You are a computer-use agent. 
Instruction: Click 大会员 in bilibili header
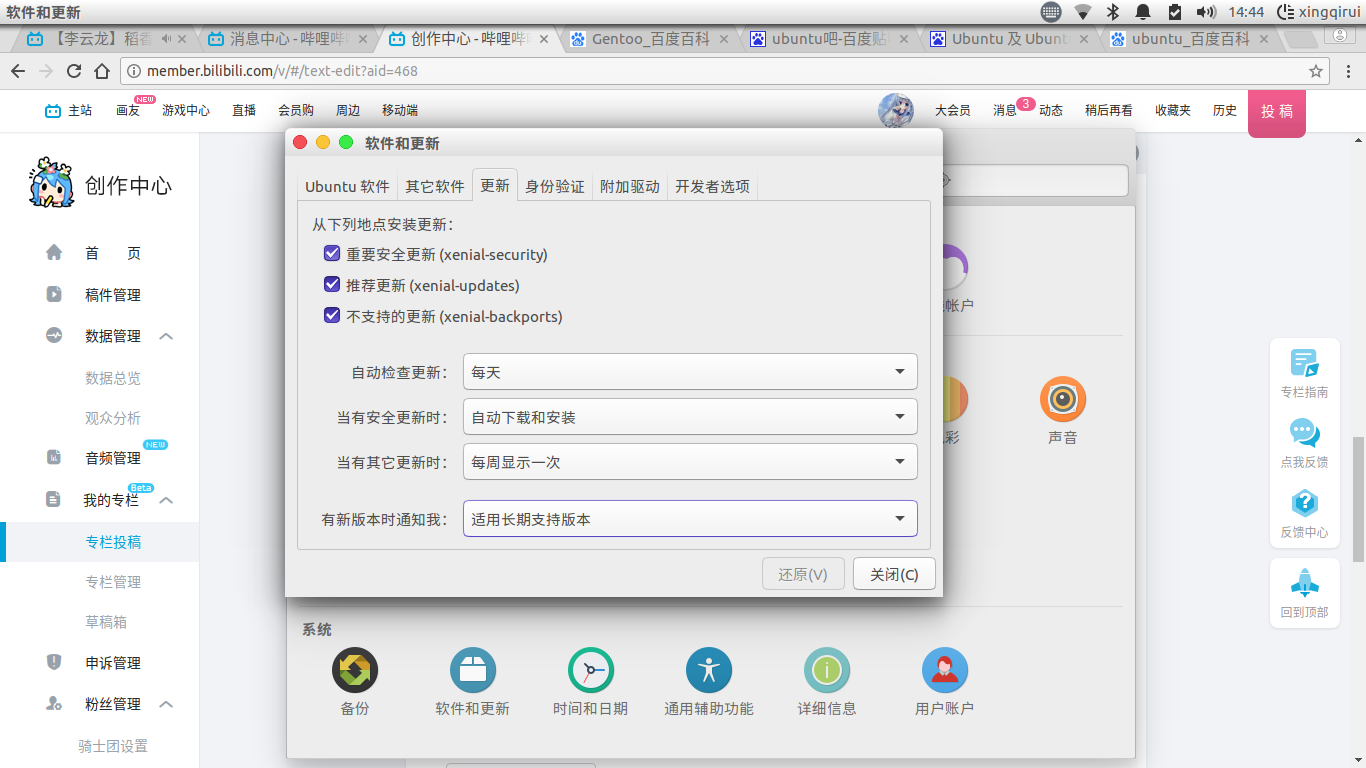pos(953,111)
